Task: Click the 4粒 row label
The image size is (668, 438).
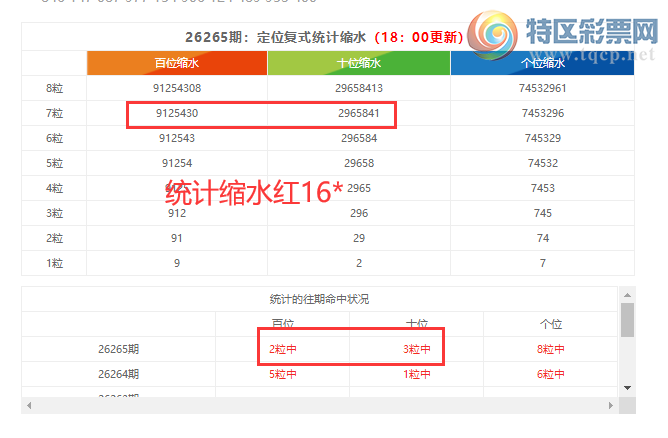Action: 55,188
